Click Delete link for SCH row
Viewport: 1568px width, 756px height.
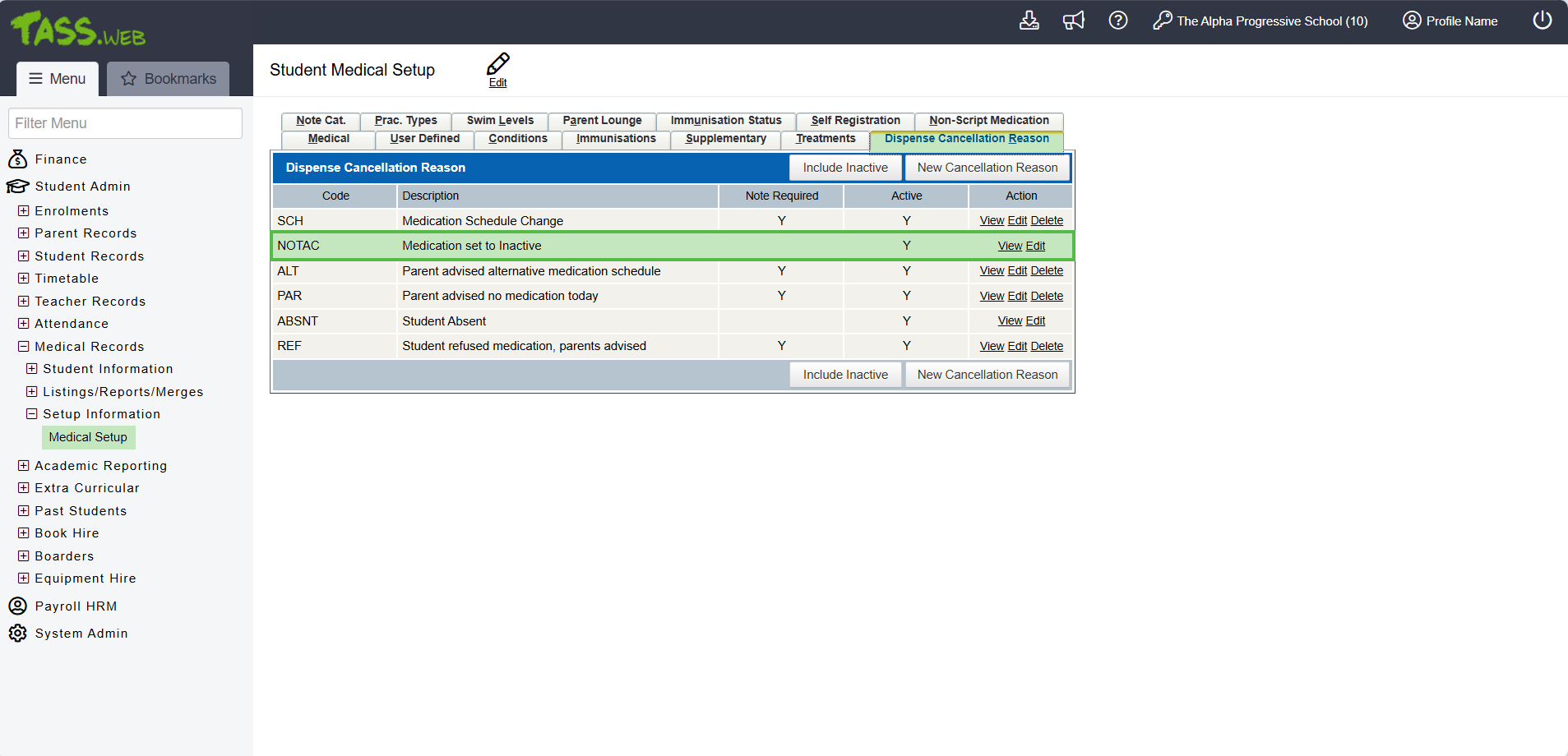click(1047, 221)
